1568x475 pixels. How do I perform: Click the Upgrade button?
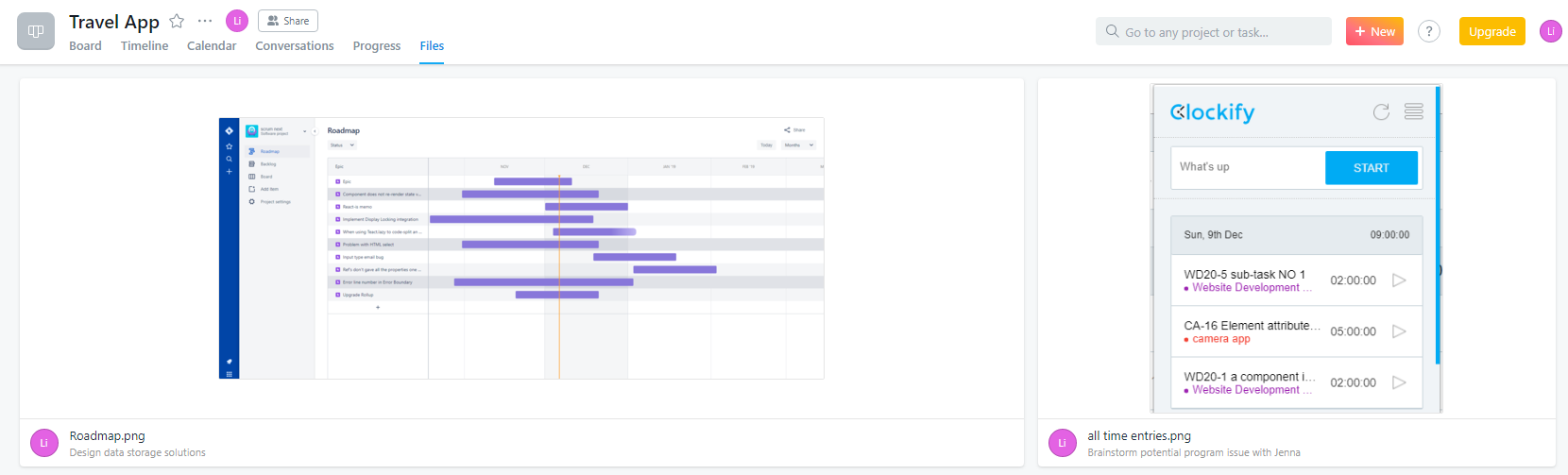click(x=1492, y=31)
